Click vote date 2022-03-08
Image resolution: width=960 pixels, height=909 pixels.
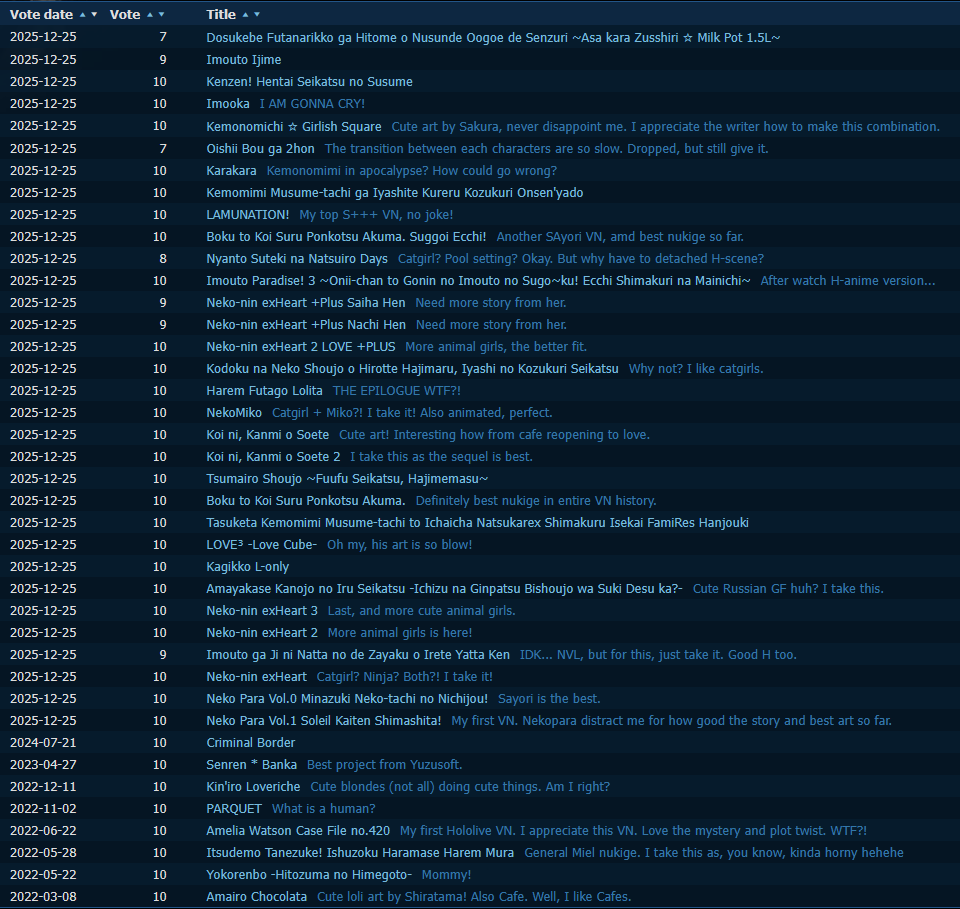tap(43, 897)
